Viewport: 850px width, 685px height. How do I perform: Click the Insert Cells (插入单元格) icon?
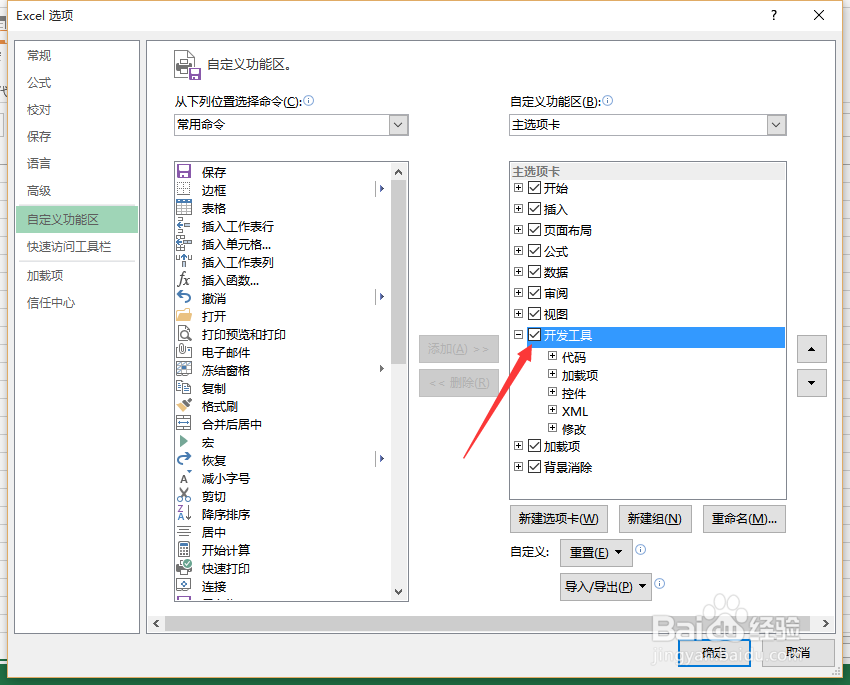click(x=184, y=243)
